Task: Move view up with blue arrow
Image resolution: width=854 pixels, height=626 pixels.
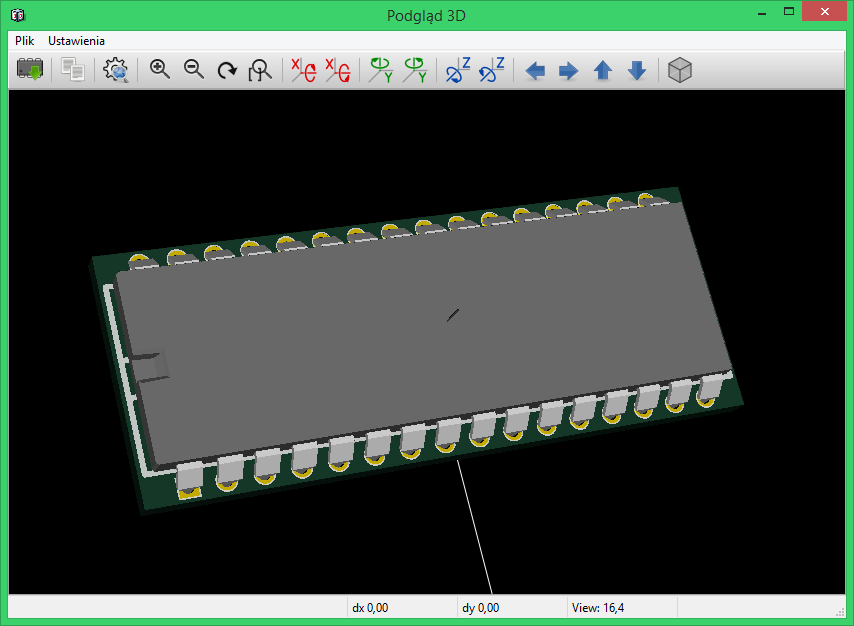Action: 603,70
